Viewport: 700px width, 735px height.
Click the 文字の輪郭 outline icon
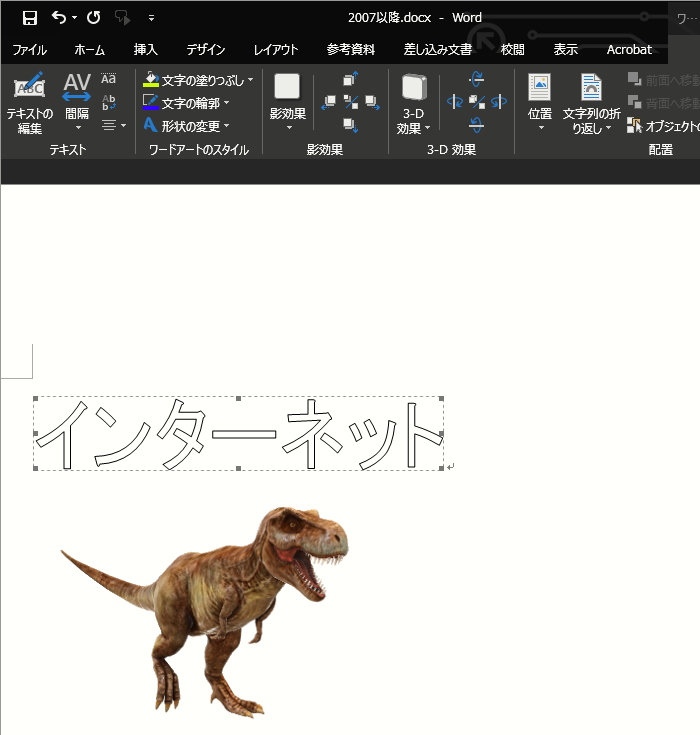[x=151, y=103]
